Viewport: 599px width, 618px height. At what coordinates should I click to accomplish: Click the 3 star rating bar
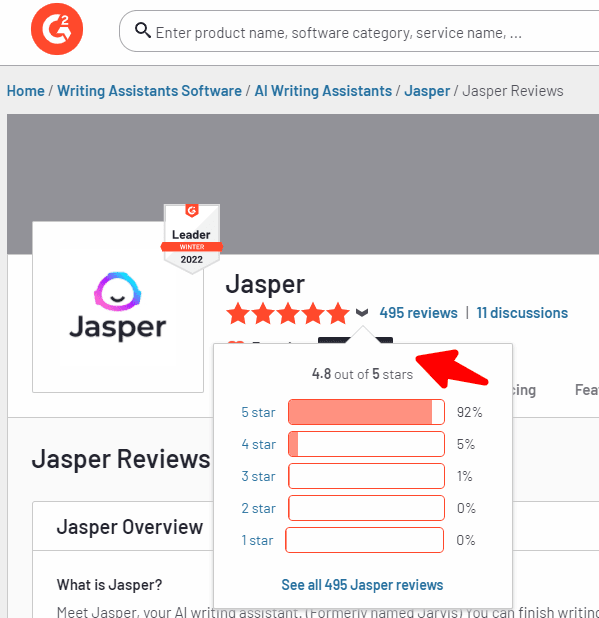[x=366, y=476]
